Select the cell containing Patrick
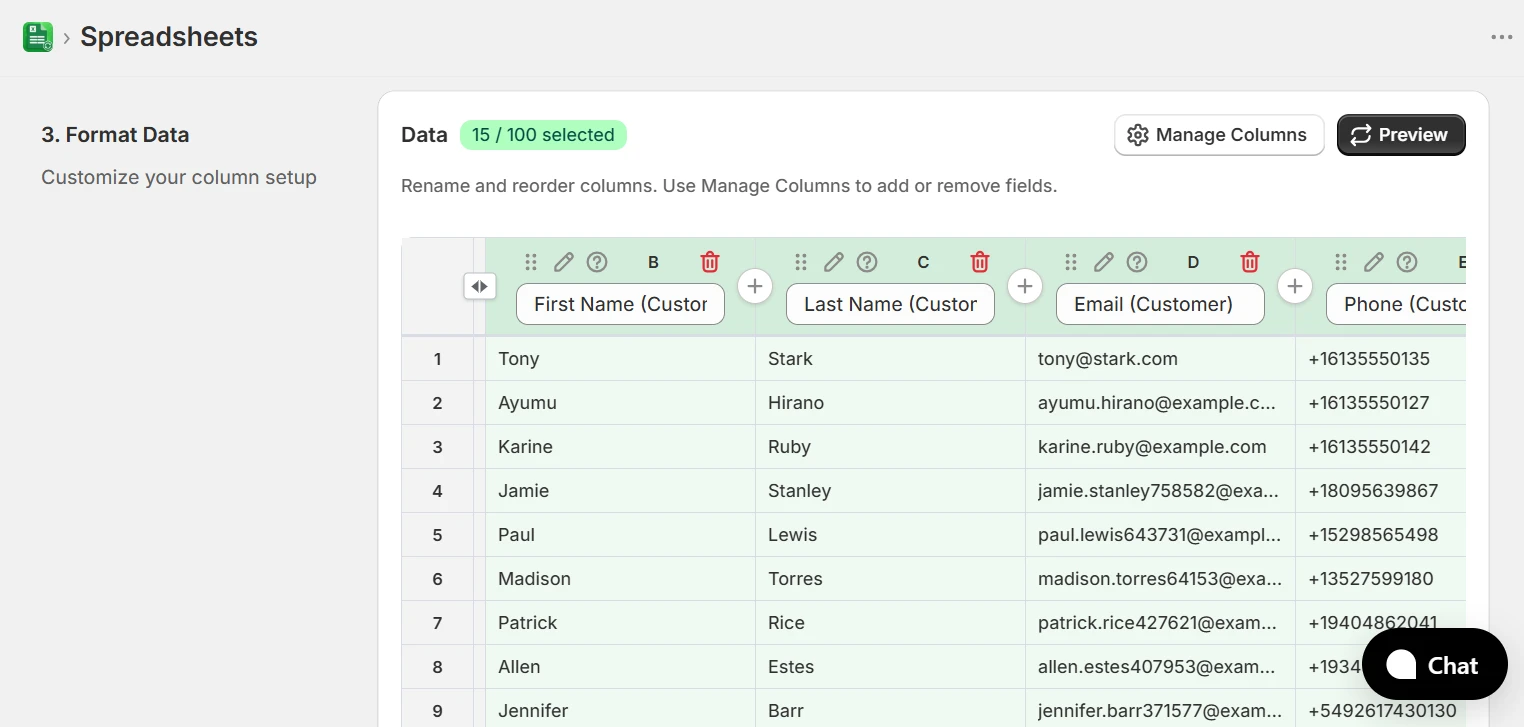 tap(620, 623)
